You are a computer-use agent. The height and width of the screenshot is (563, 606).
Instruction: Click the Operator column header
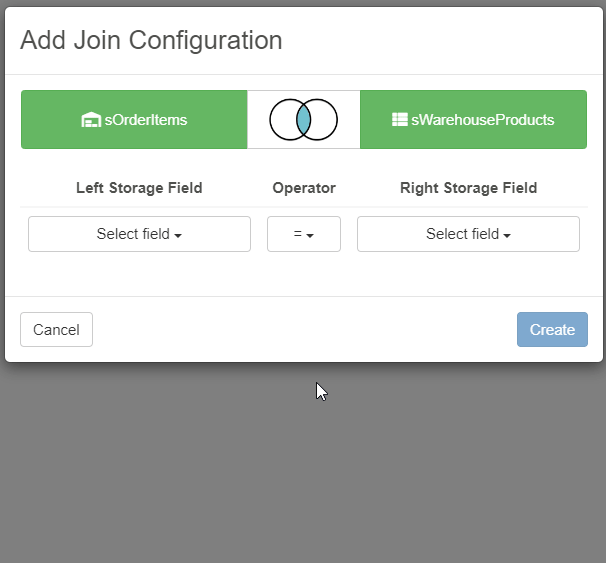[304, 188]
